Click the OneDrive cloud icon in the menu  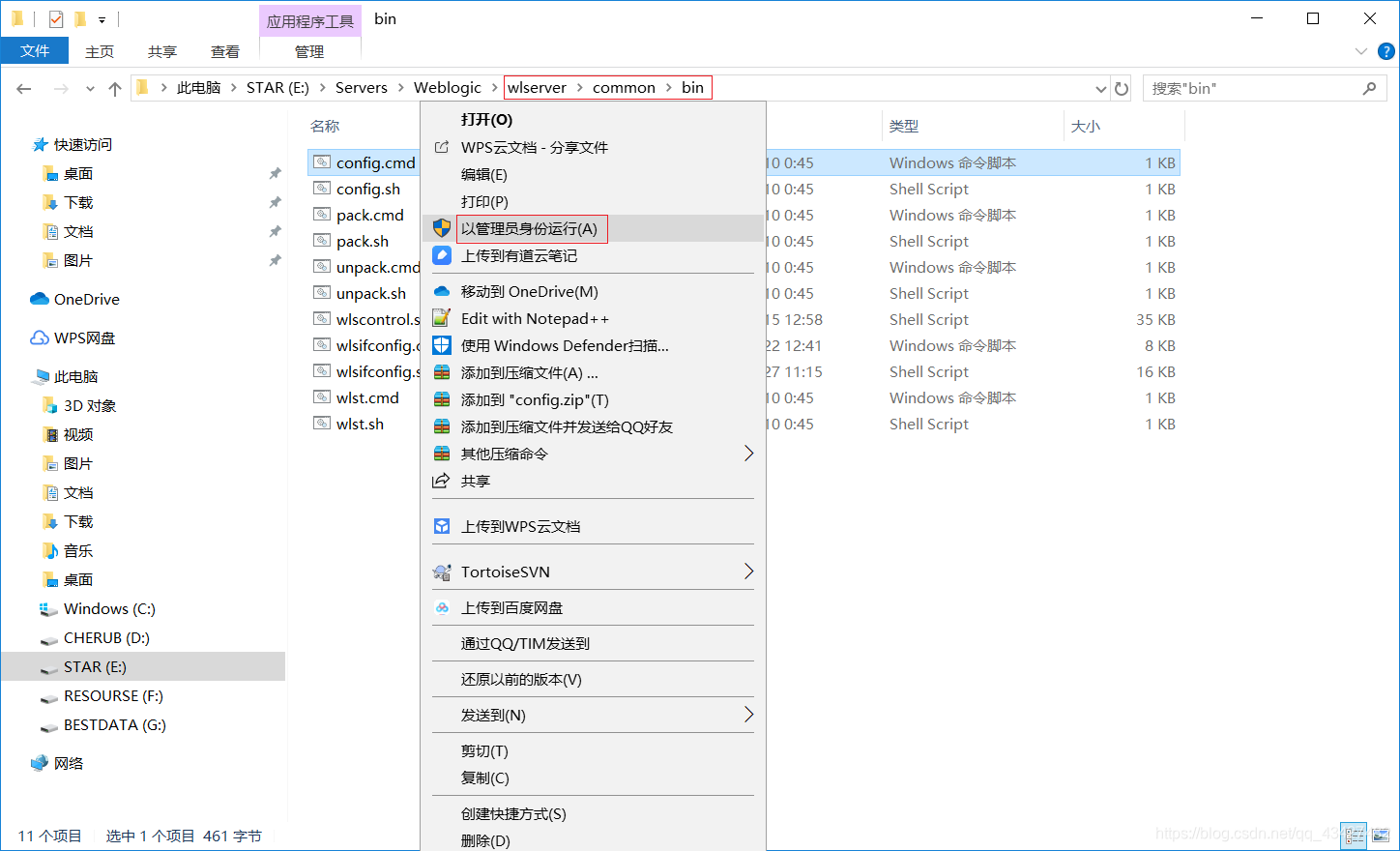pyautogui.click(x=442, y=291)
